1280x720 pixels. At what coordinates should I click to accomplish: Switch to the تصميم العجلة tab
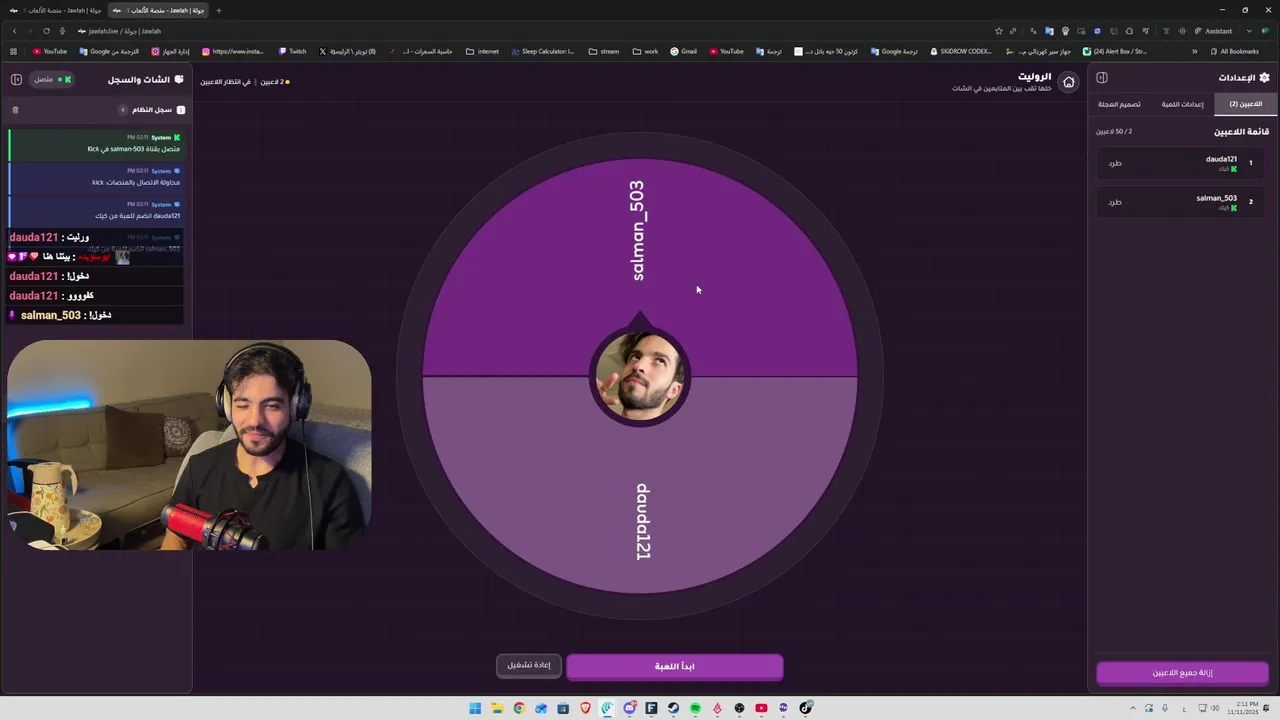[x=1119, y=104]
